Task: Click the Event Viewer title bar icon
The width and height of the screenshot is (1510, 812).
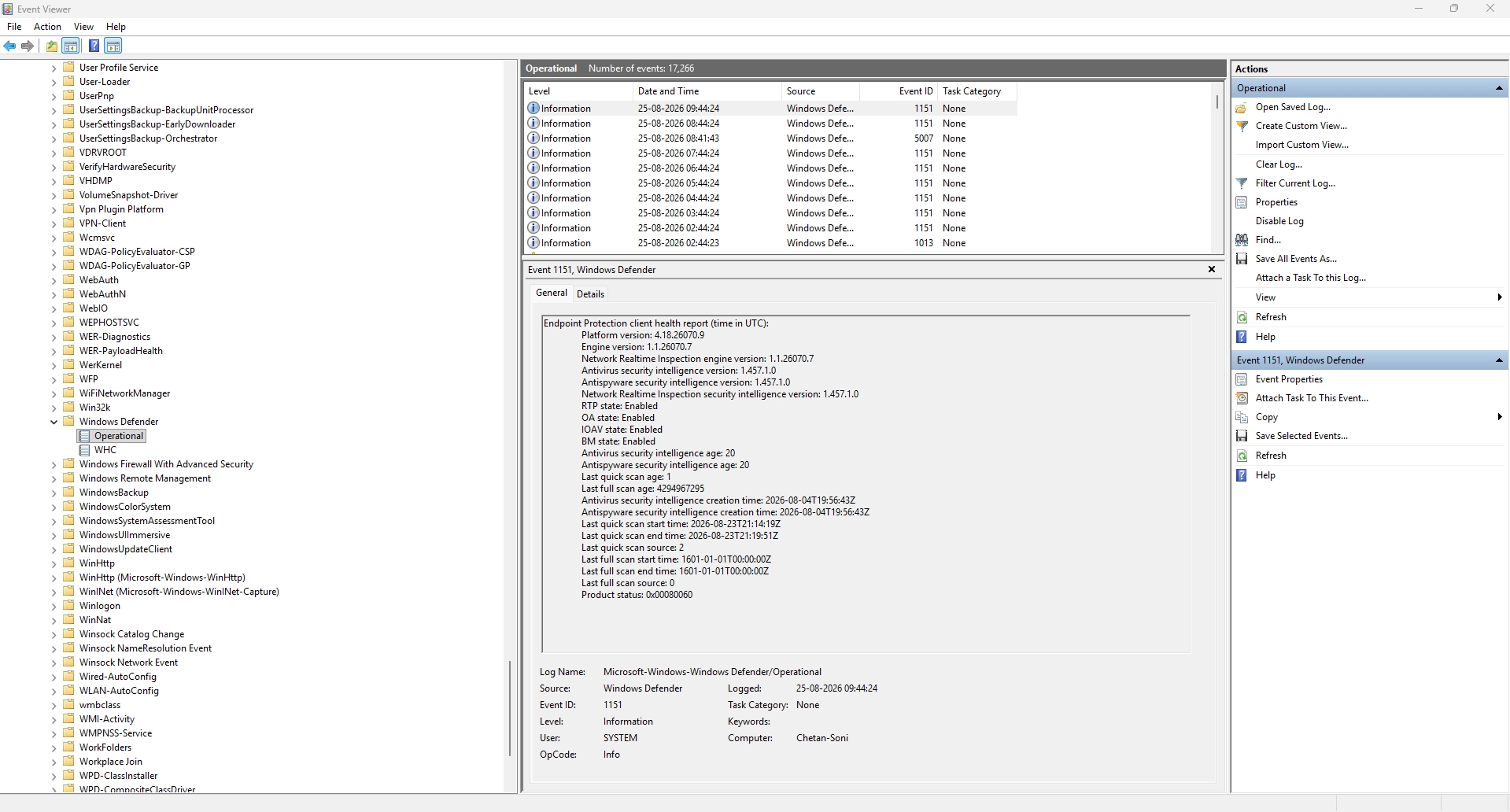Action: [x=7, y=9]
